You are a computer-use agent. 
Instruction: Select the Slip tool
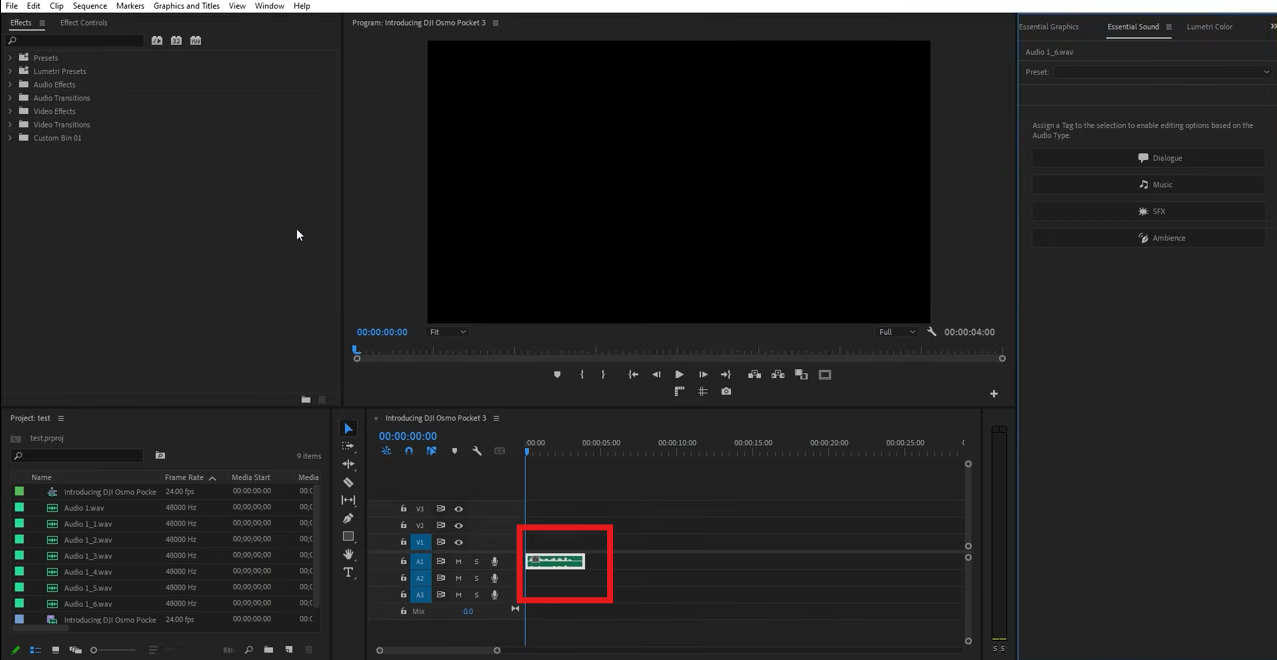point(348,500)
